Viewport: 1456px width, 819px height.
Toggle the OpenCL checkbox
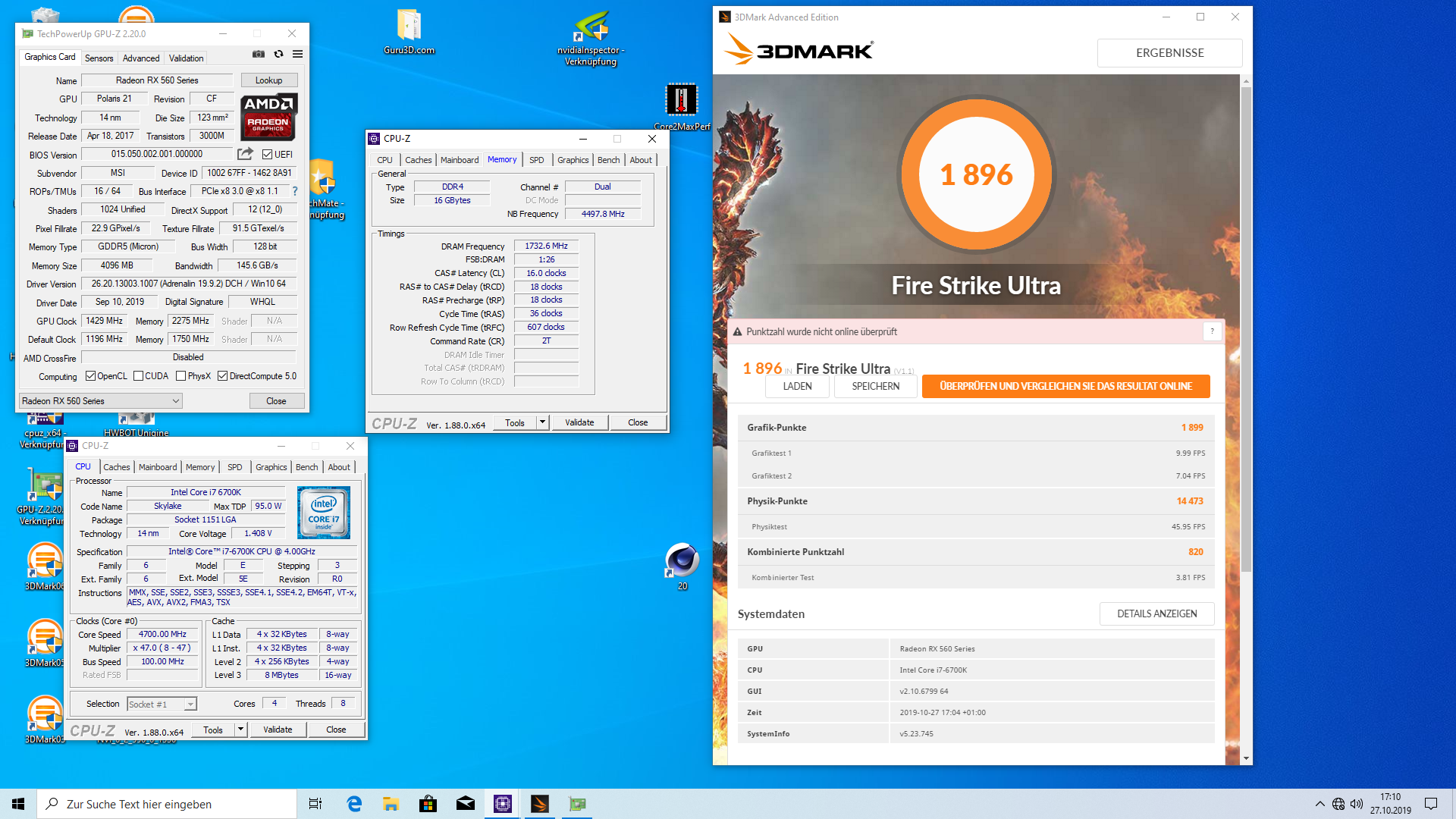[x=90, y=376]
